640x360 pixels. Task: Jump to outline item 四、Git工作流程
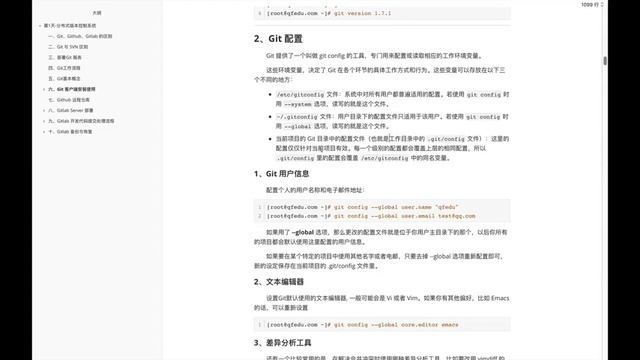[64, 68]
